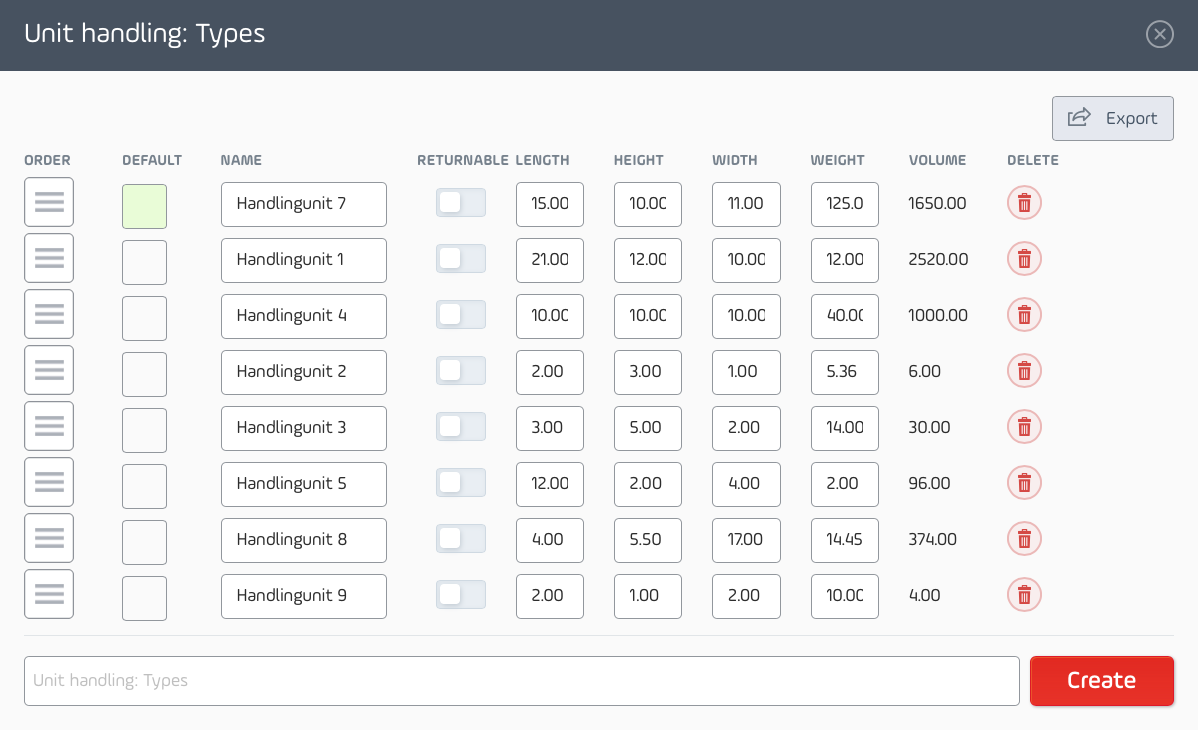Image resolution: width=1198 pixels, height=730 pixels.
Task: Edit height 5.50 of Handlingunit 8
Action: 648,540
